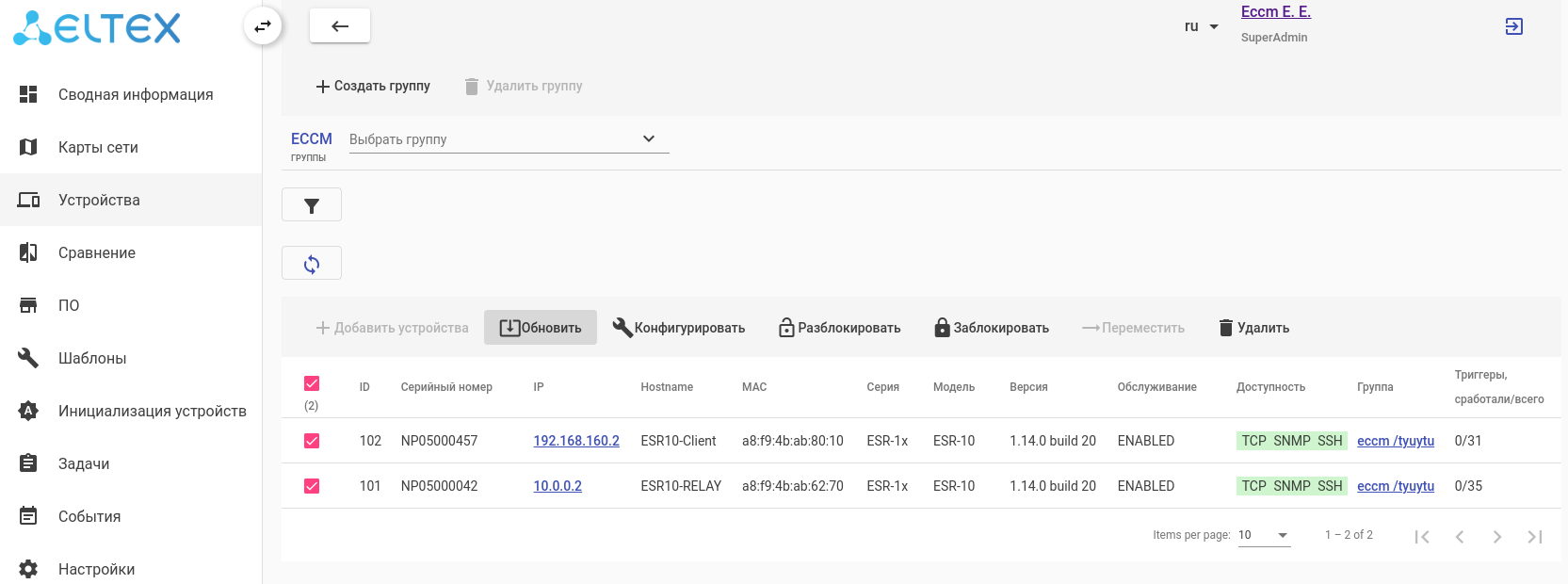Open the items per page dropdown
This screenshot has height=584, width=1568.
click(1263, 535)
